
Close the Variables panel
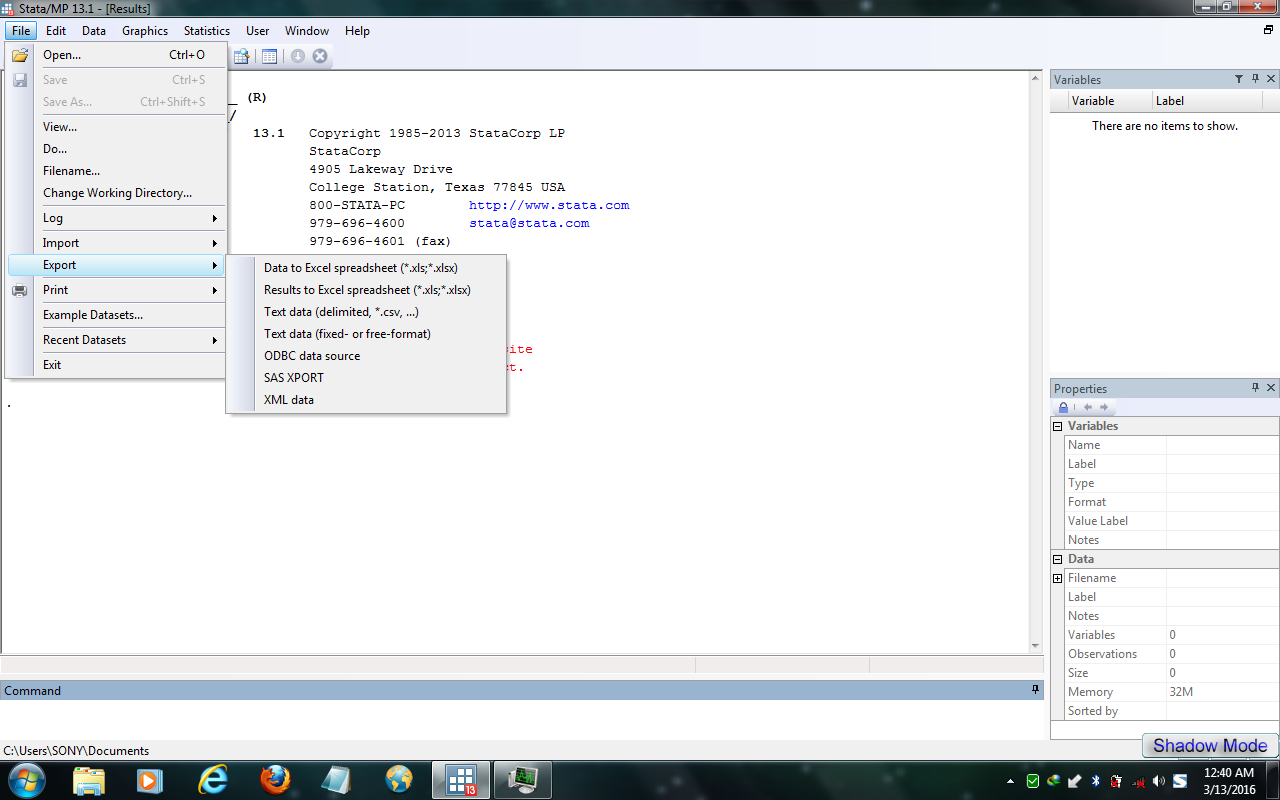point(1271,79)
